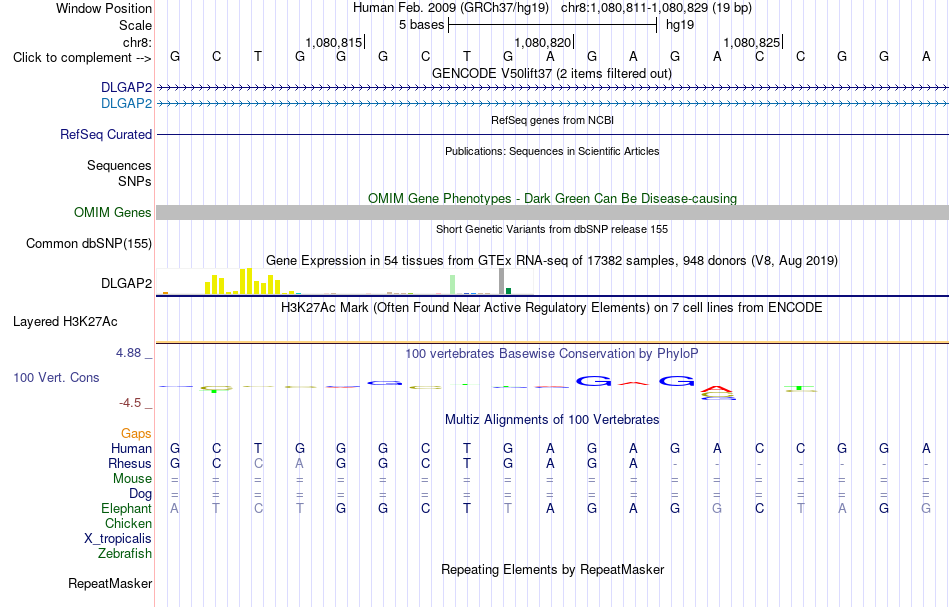Open the GTEx Gene Expression track title
950x607 pixels.
552,260
